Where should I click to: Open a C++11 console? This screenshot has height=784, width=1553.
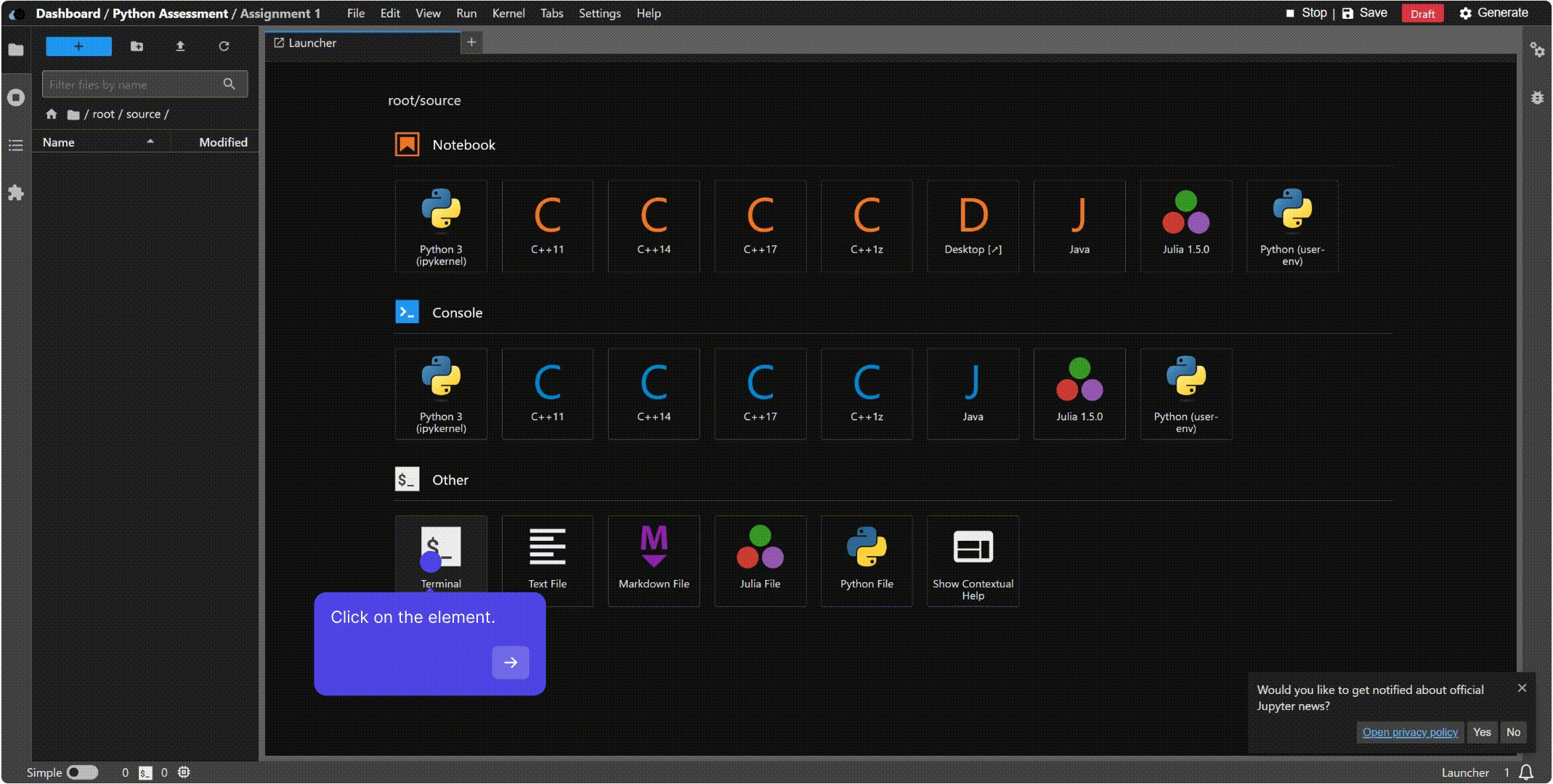[547, 393]
